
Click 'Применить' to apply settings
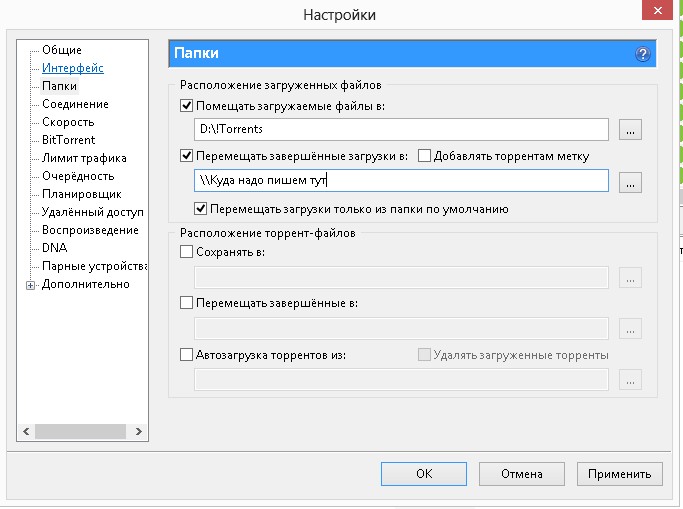[x=619, y=474]
